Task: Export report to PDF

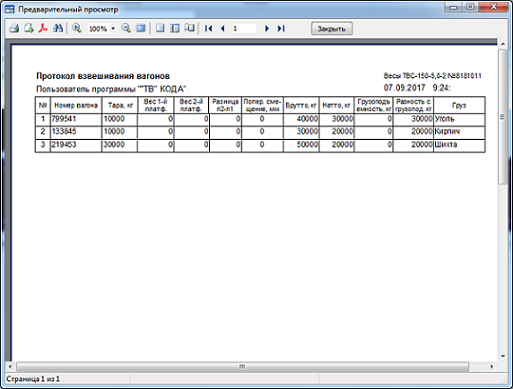Action: point(43,28)
